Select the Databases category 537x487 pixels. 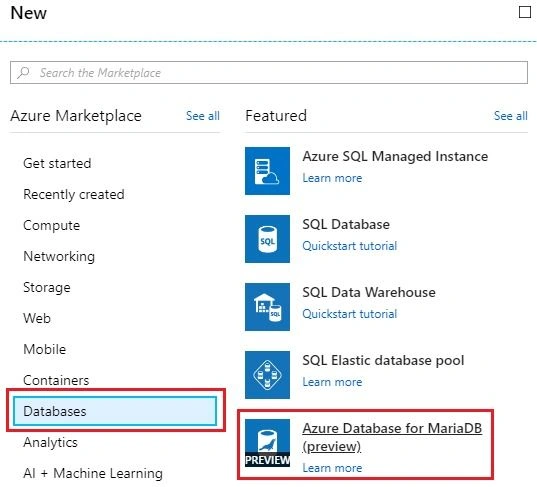(x=115, y=411)
